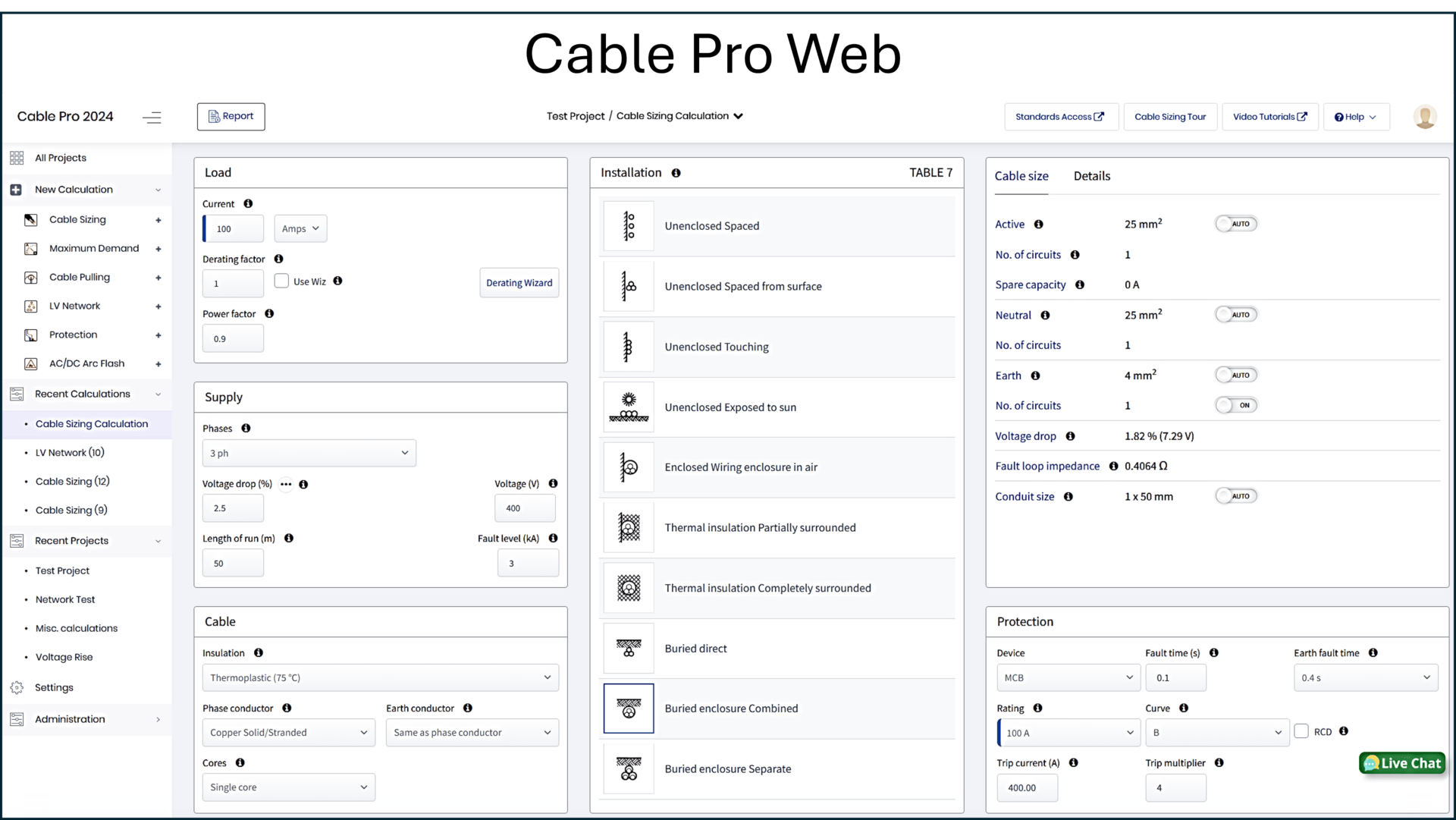
Task: Choose Unenclosed Exposed to sun icon
Action: pyautogui.click(x=628, y=407)
